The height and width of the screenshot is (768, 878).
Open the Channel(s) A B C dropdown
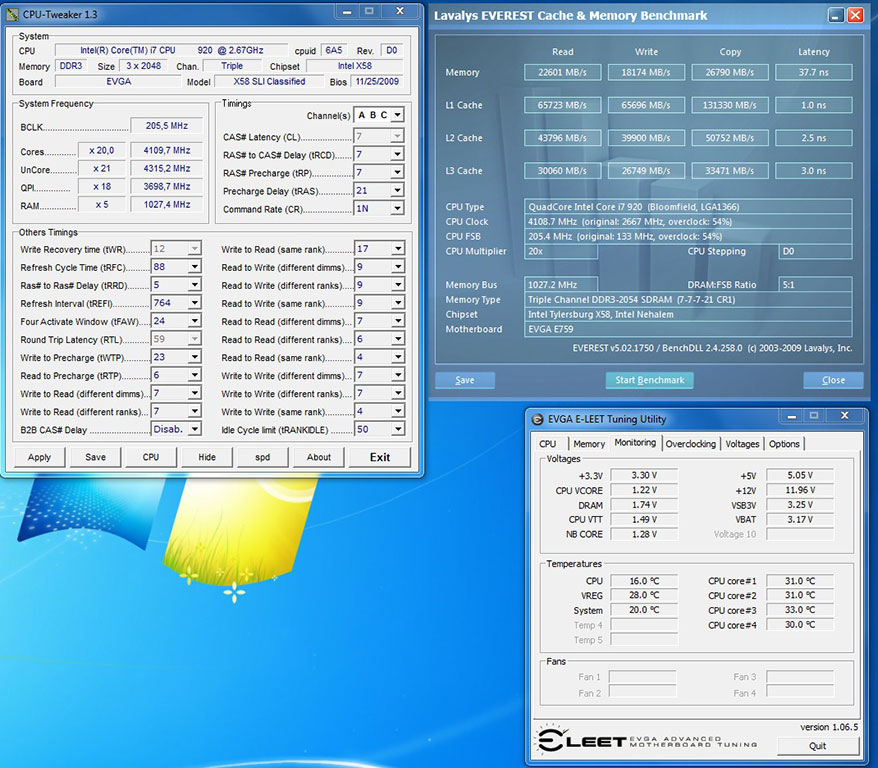coord(397,115)
